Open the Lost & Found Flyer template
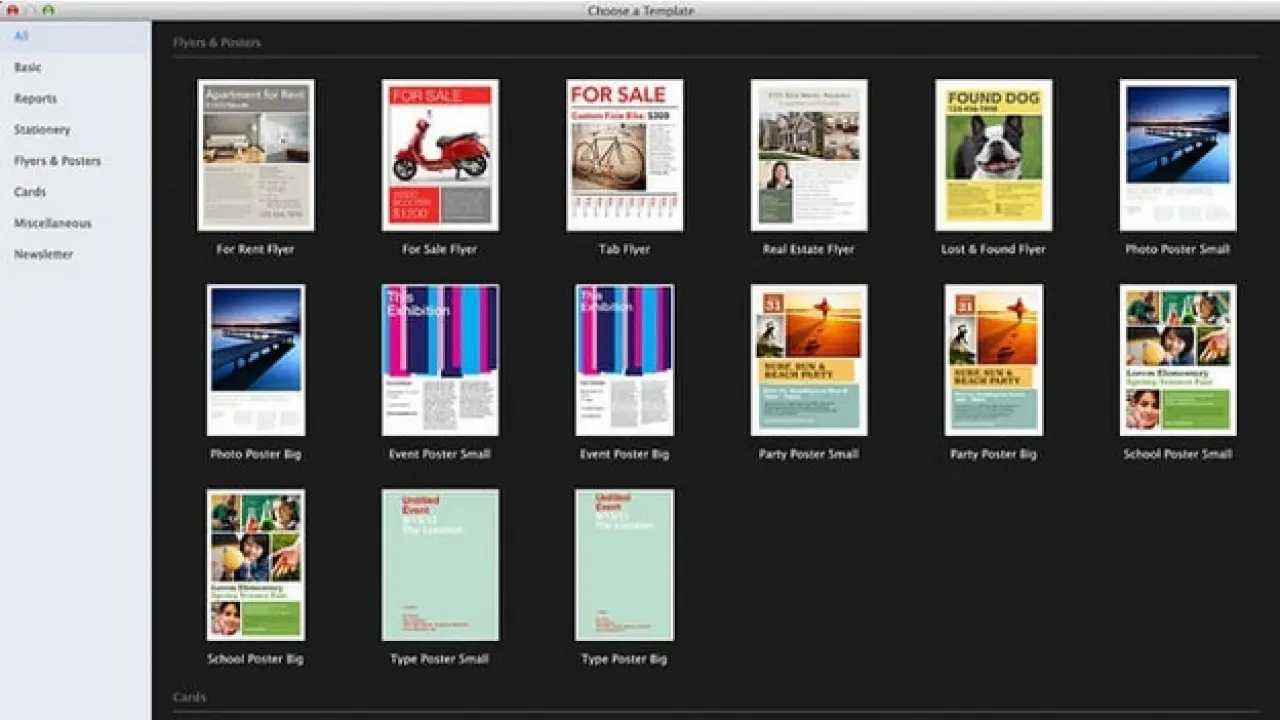This screenshot has height=720, width=1280. [993, 155]
